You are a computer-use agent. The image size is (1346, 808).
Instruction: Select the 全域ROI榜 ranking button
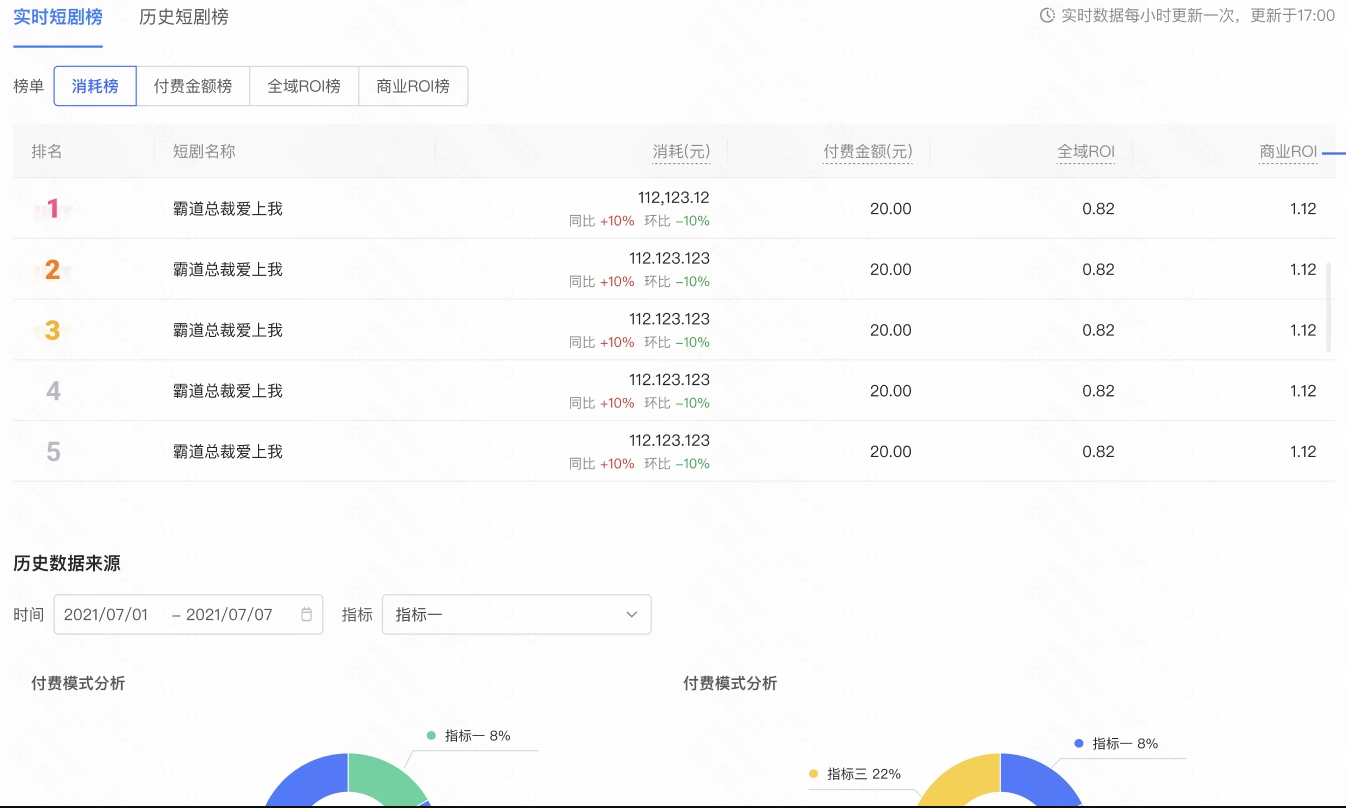point(304,86)
